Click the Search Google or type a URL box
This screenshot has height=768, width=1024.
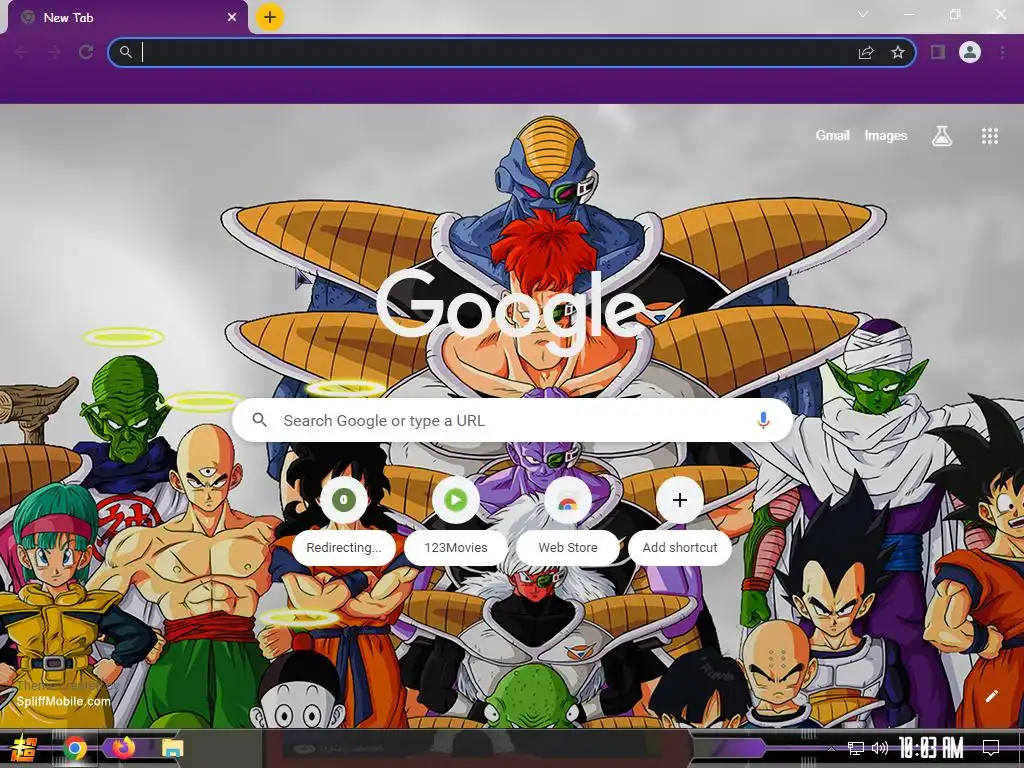513,420
